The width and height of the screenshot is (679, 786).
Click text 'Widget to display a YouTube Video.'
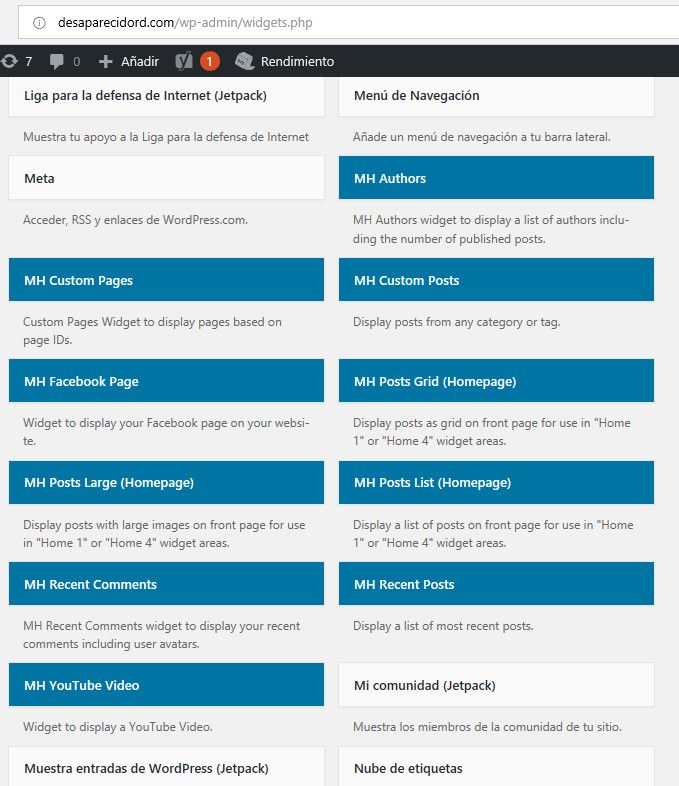(118, 727)
